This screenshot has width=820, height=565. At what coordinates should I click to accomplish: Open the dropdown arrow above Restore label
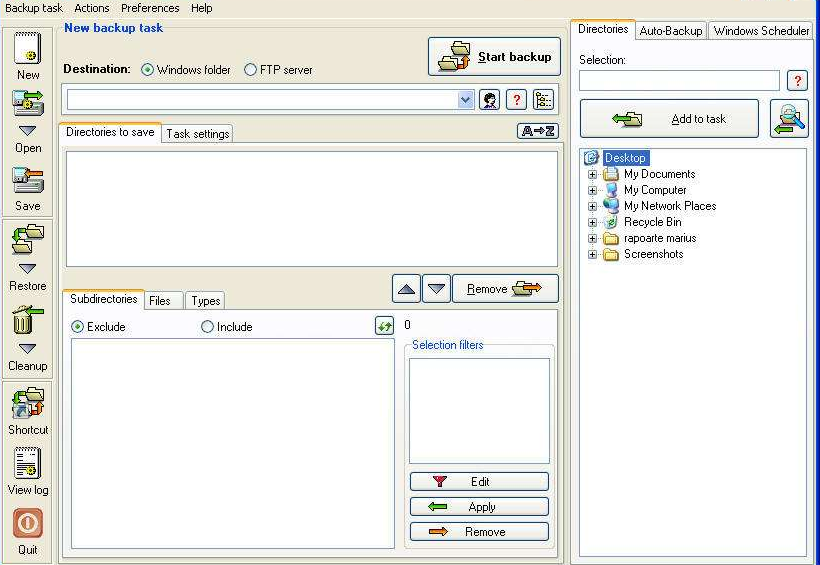pyautogui.click(x=28, y=268)
